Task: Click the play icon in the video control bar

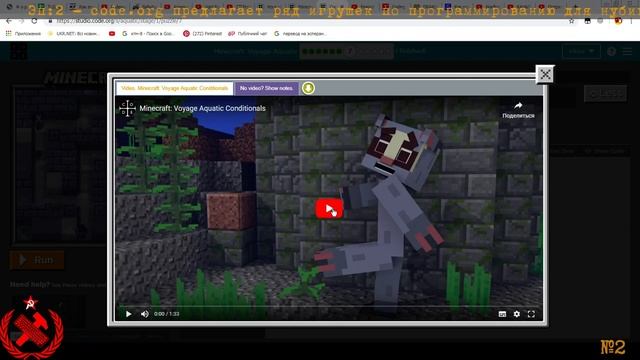Action: pyautogui.click(x=129, y=314)
